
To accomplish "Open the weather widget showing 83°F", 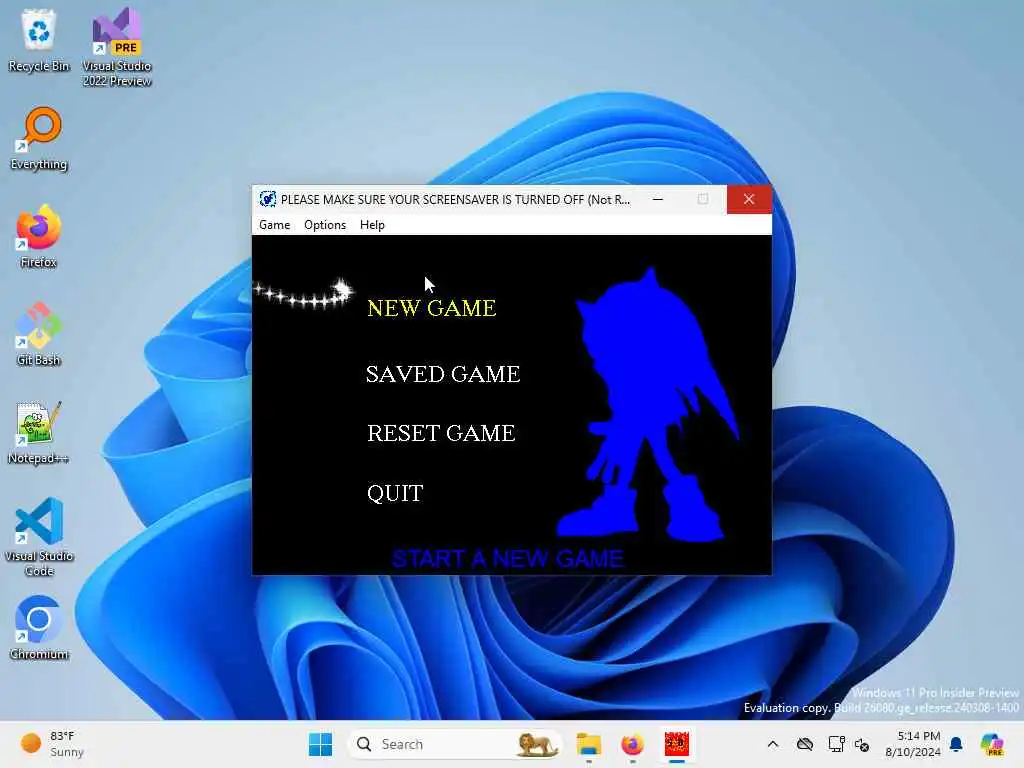I will tap(52, 744).
